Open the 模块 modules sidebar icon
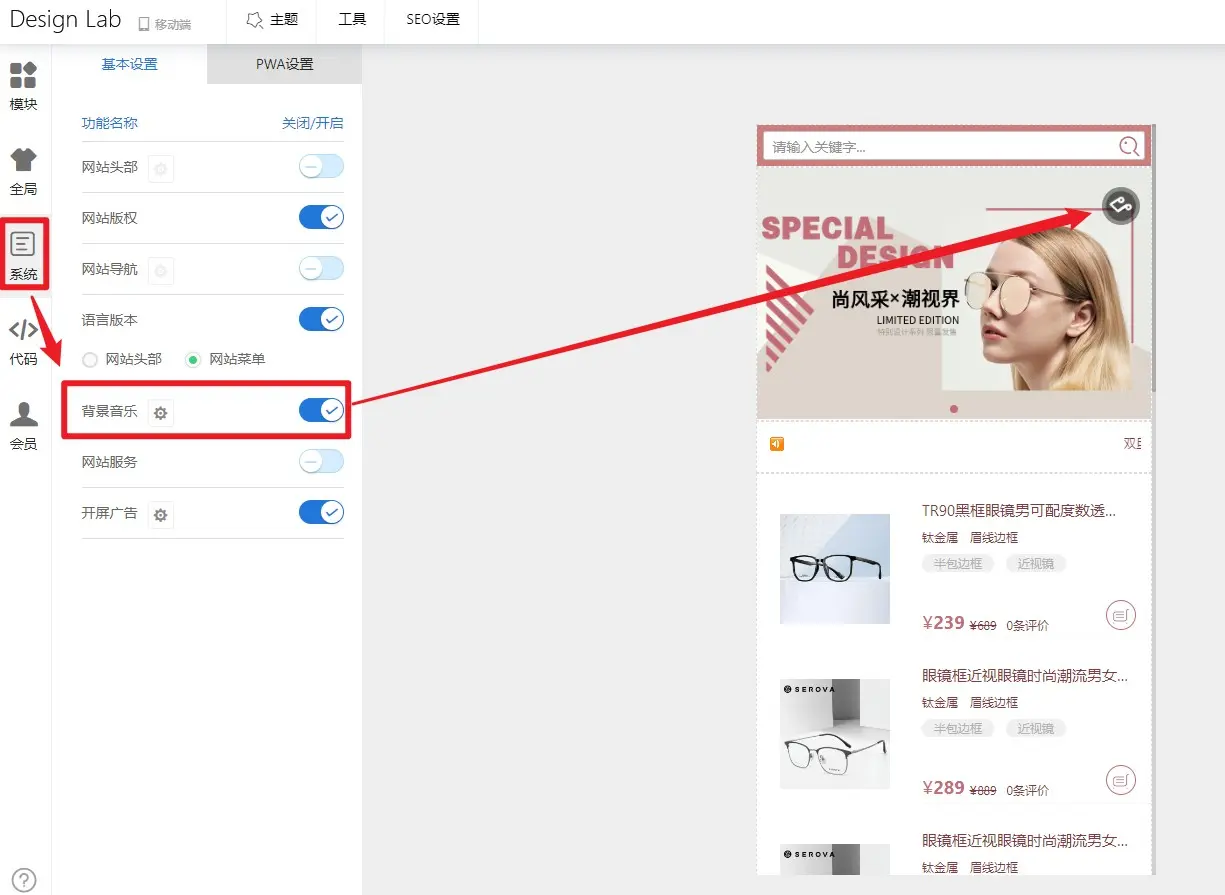This screenshot has height=895, width=1225. pyautogui.click(x=24, y=85)
